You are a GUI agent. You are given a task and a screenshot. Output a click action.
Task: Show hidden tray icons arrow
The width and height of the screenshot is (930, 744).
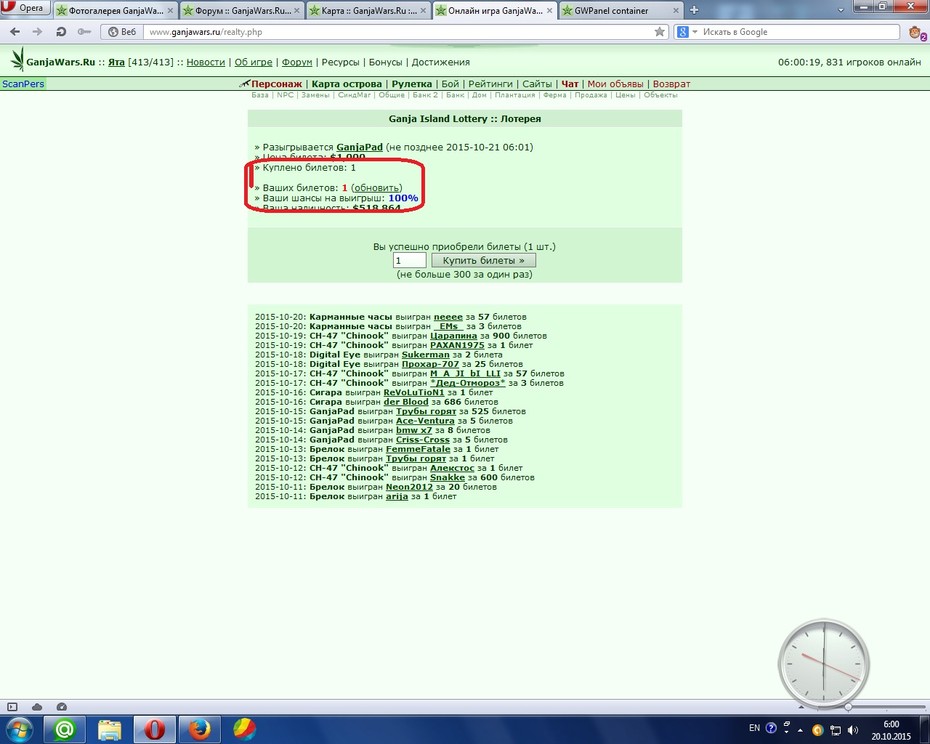point(801,730)
